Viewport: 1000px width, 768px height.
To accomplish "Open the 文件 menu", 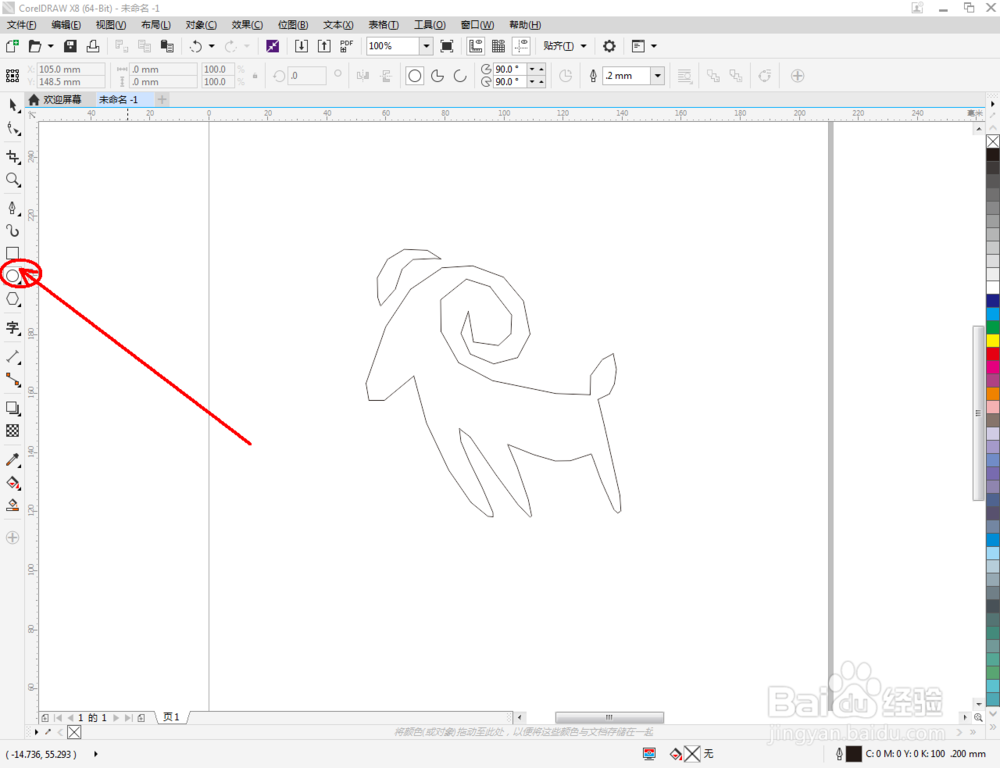I will coord(22,25).
